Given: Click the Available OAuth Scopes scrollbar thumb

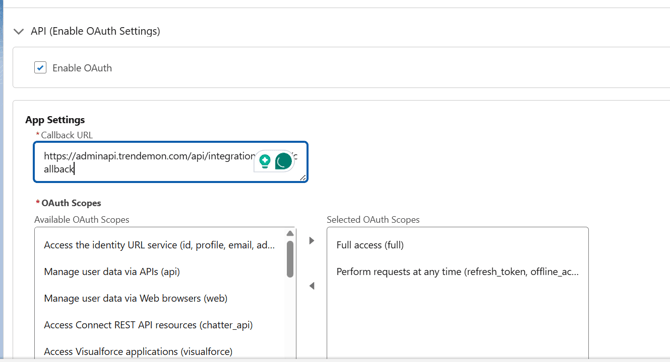Looking at the screenshot, I should pyautogui.click(x=290, y=259).
